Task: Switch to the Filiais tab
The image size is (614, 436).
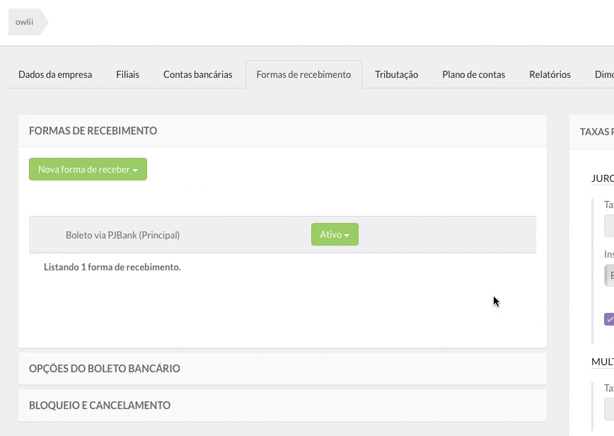Action: point(128,74)
